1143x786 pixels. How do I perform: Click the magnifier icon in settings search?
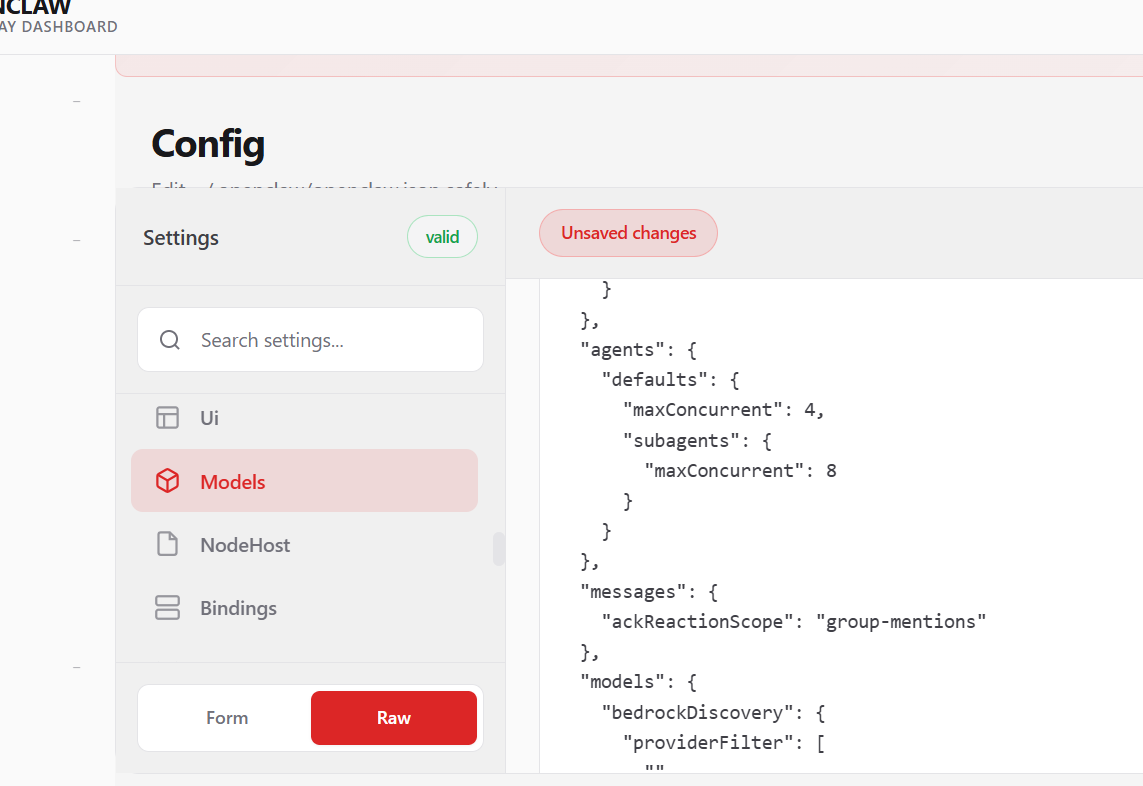170,340
